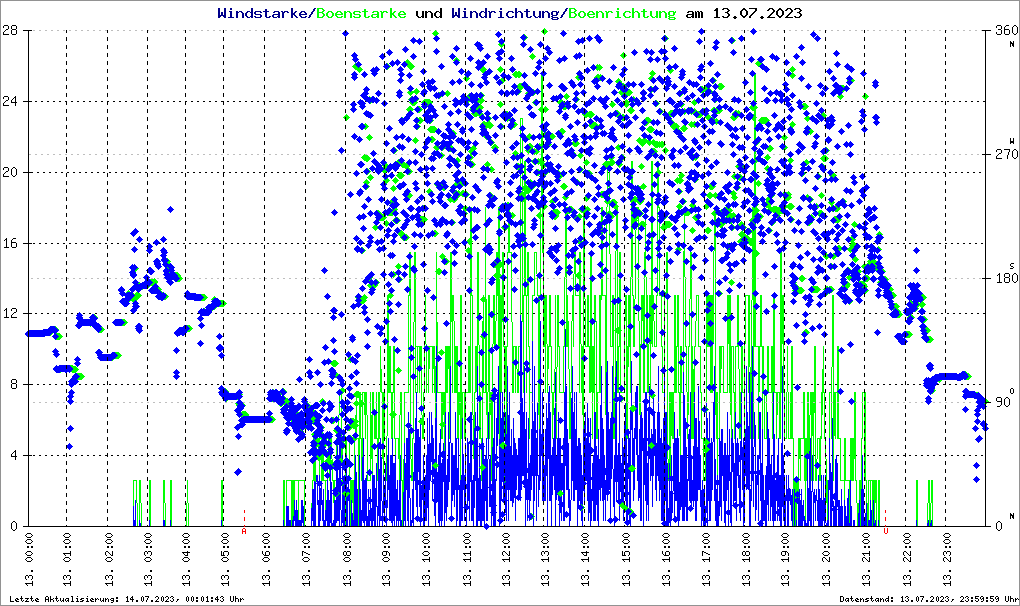The height and width of the screenshot is (606, 1020).
Task: Select the 4 value on left axis
Action: [20, 455]
